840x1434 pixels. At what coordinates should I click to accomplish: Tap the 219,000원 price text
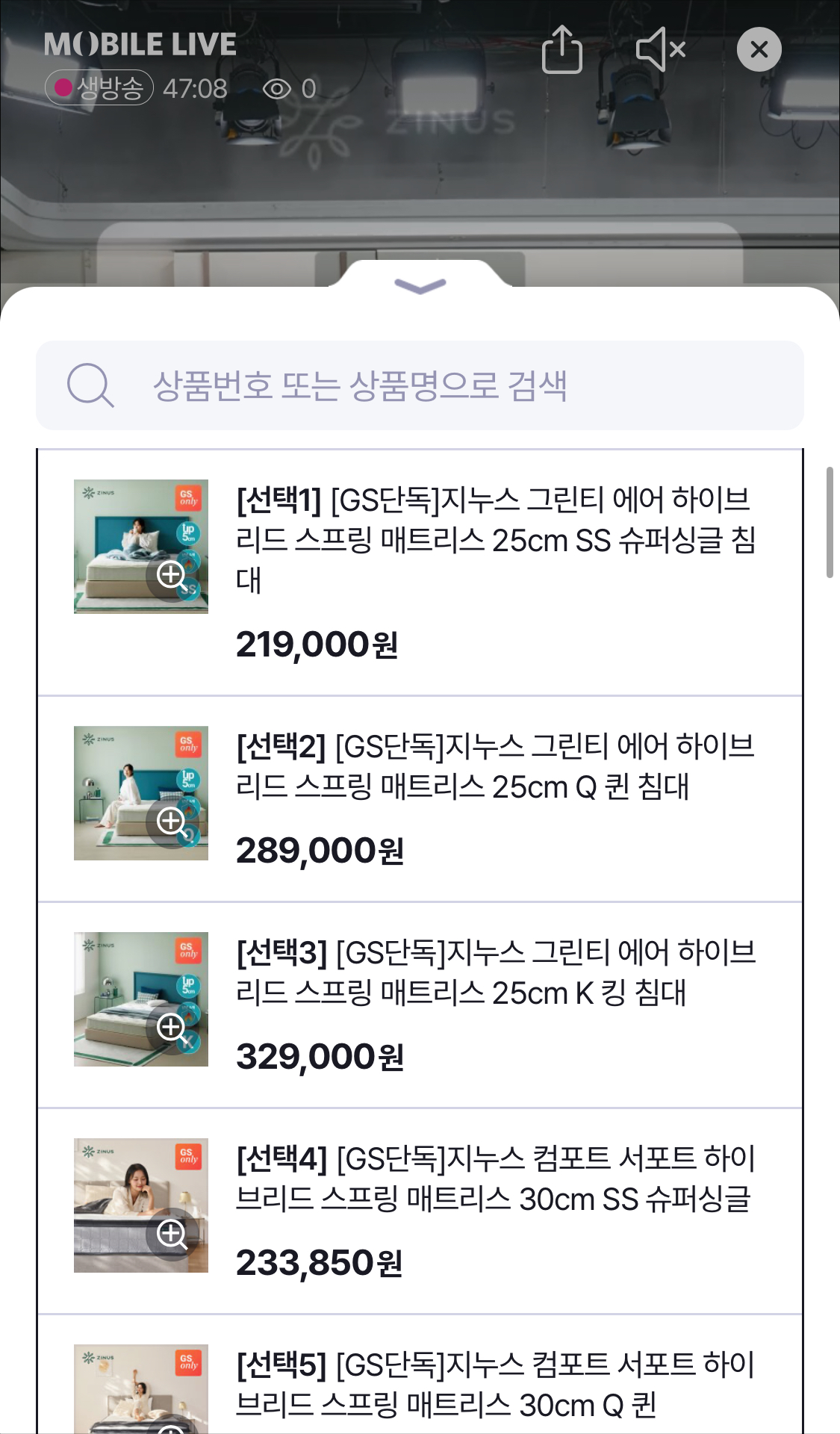(x=317, y=645)
